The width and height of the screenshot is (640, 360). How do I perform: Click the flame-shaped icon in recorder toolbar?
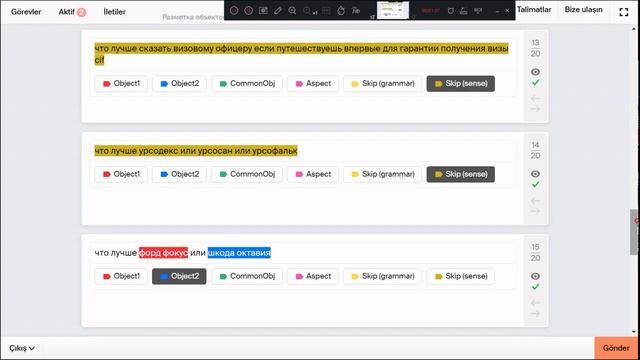pyautogui.click(x=341, y=11)
